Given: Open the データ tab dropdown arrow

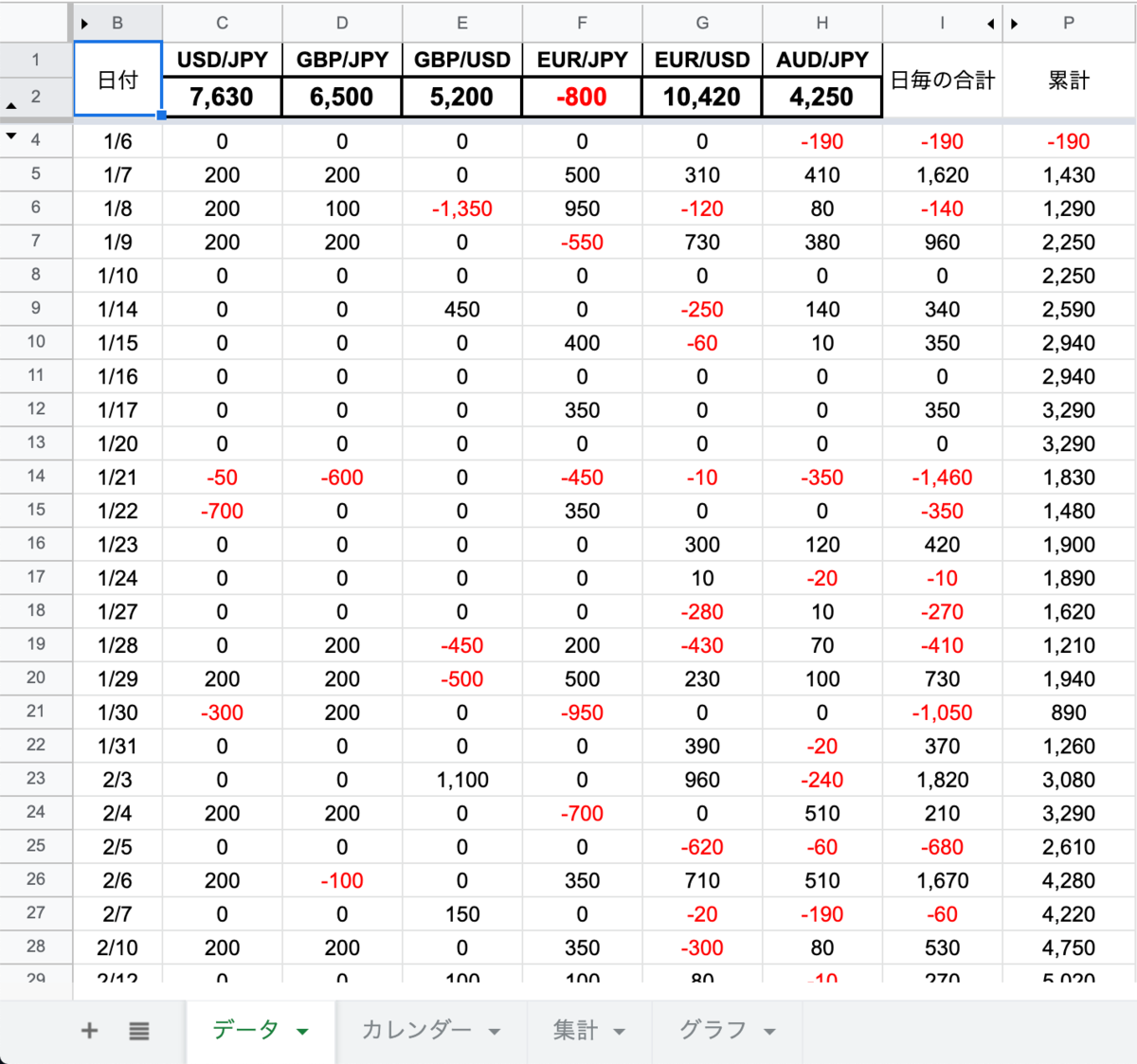Looking at the screenshot, I should tap(302, 1032).
